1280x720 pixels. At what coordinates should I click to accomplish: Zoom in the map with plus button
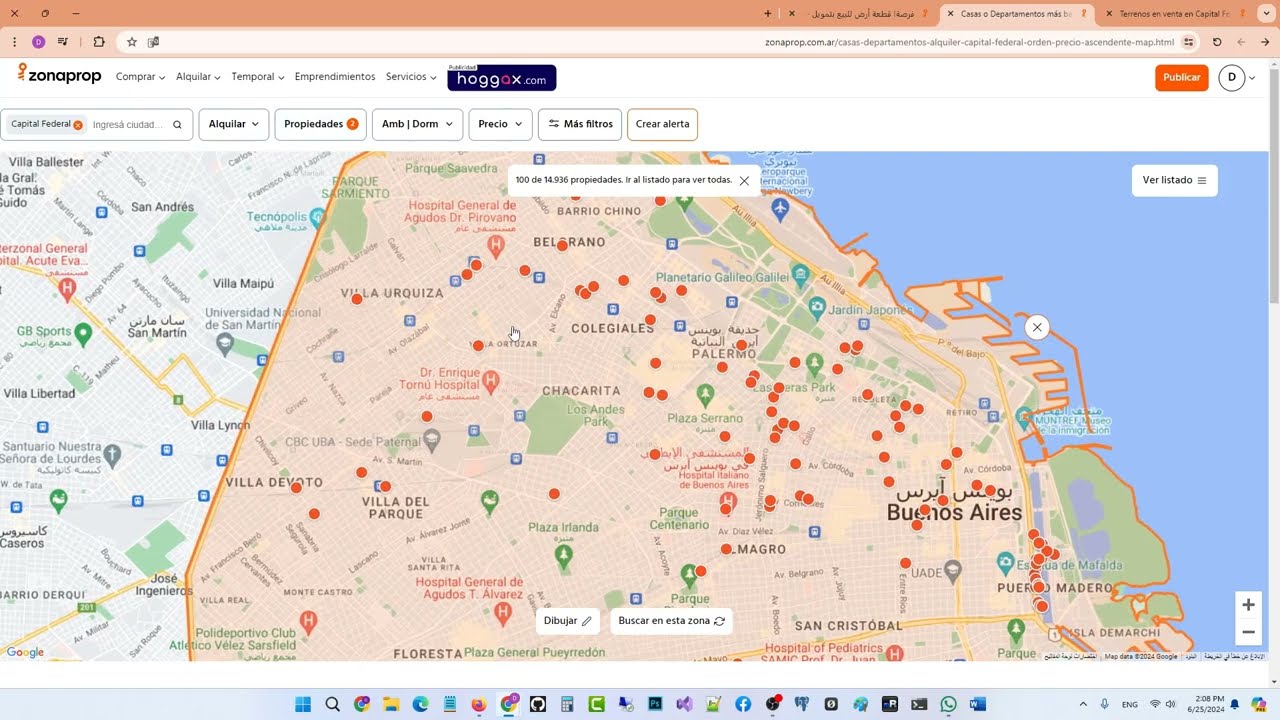pos(1248,605)
